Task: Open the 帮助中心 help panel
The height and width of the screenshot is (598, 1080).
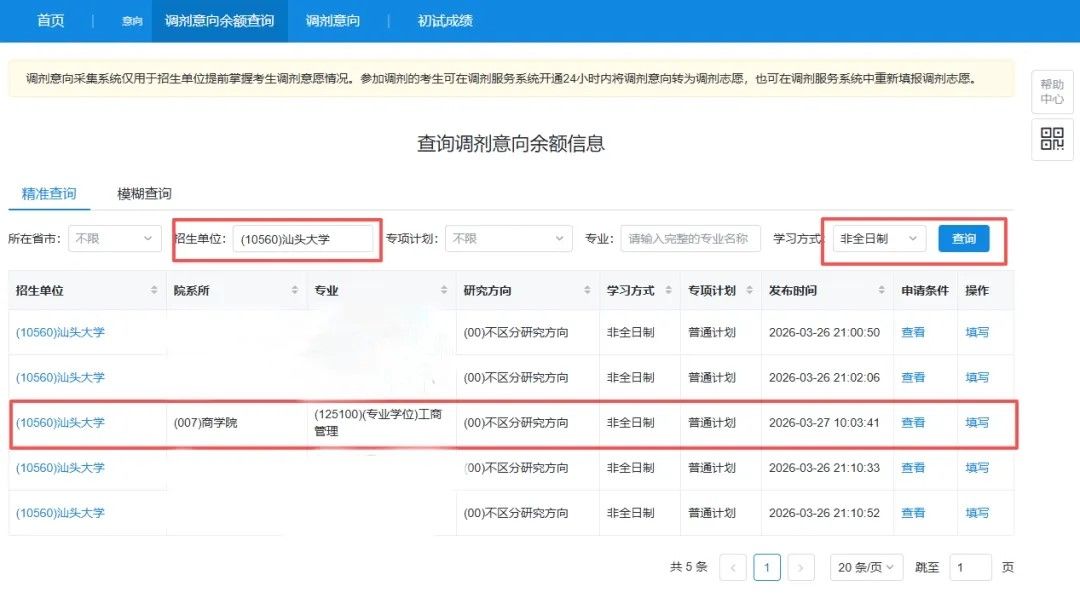Action: coord(1052,92)
